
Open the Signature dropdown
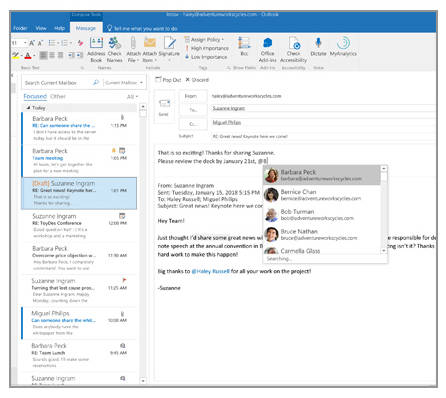pos(169,50)
